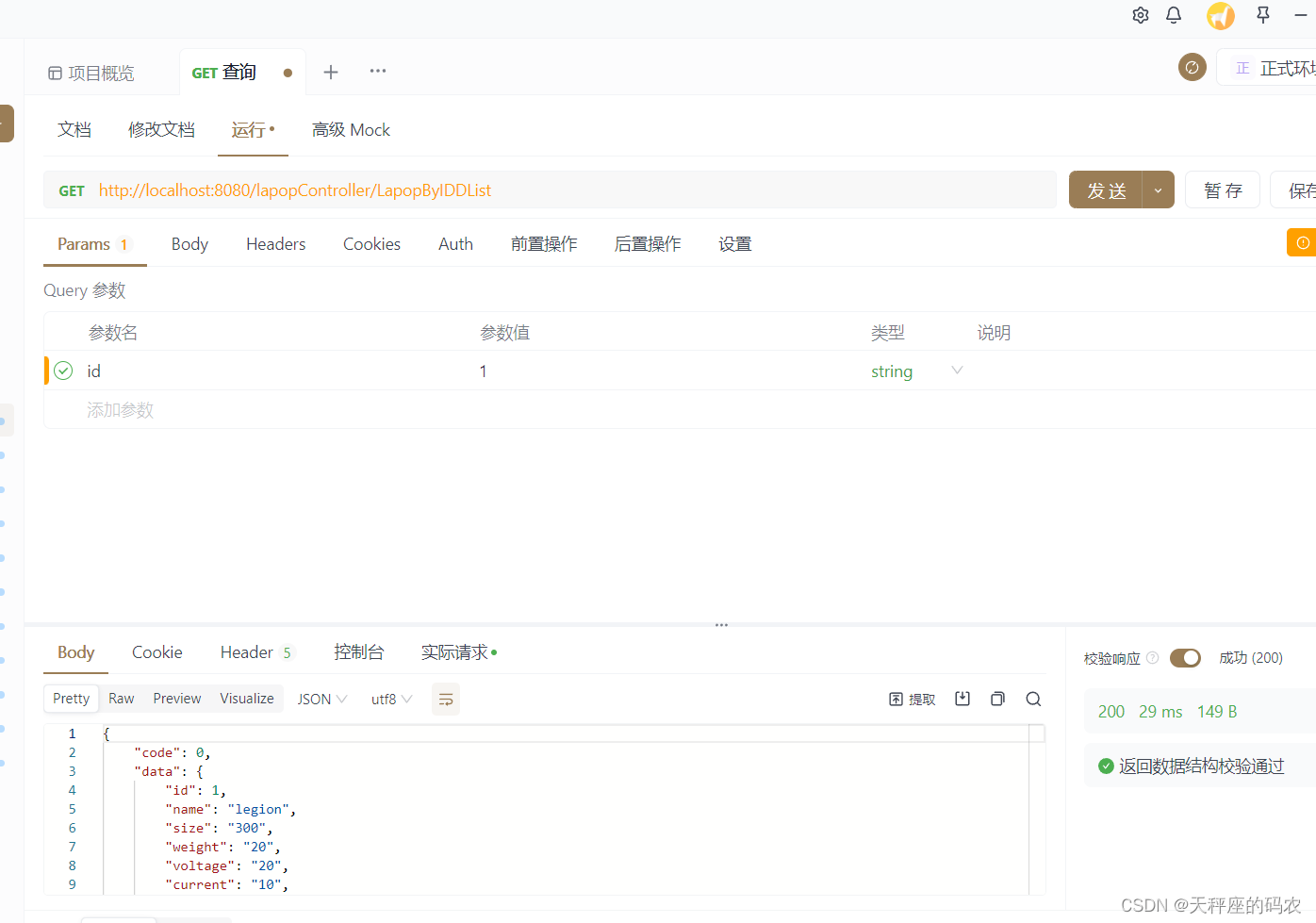This screenshot has height=923, width=1316.
Task: Click the 提取 extract icon
Action: click(912, 699)
